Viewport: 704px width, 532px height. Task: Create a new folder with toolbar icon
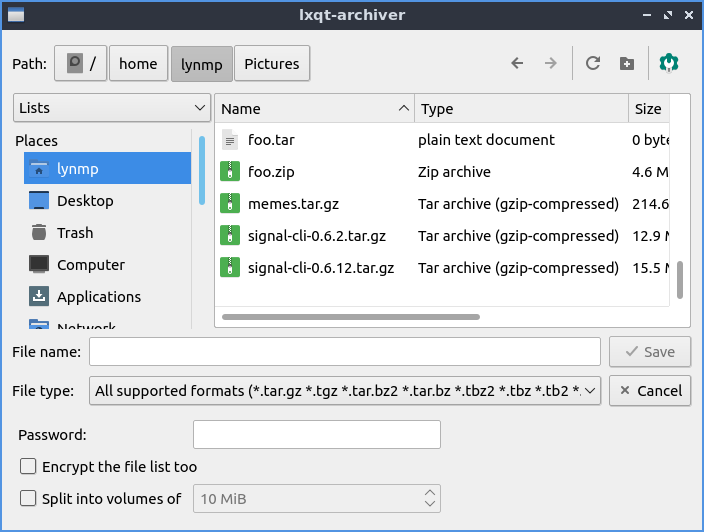(x=627, y=63)
